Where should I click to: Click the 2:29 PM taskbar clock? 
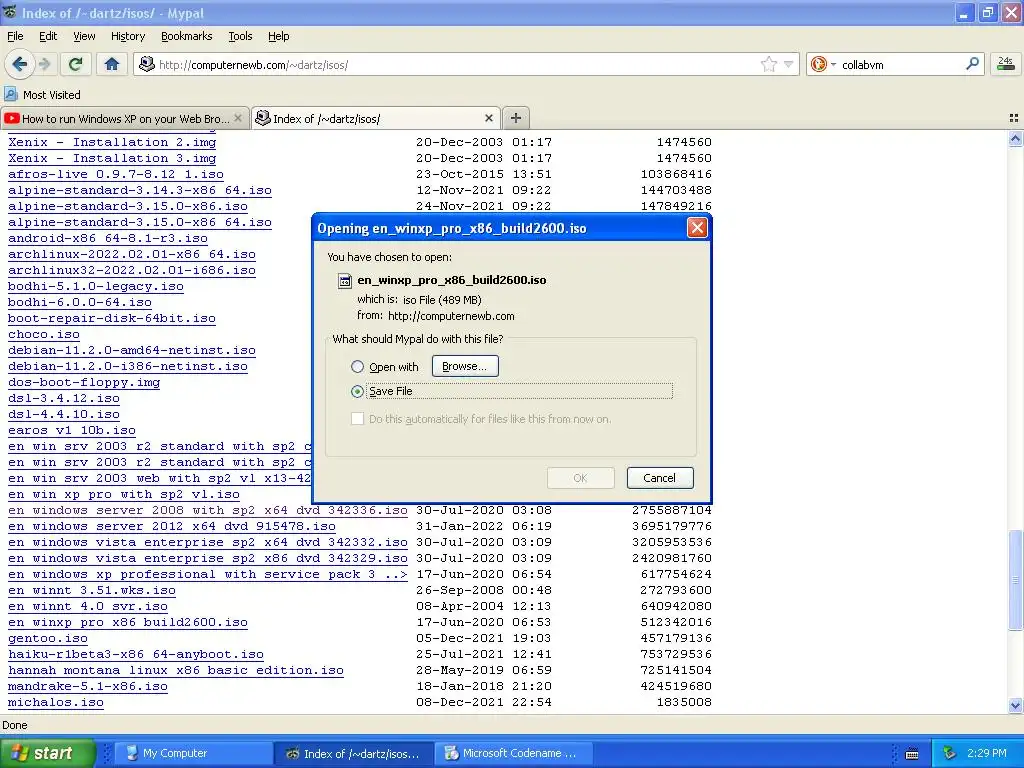tap(987, 753)
